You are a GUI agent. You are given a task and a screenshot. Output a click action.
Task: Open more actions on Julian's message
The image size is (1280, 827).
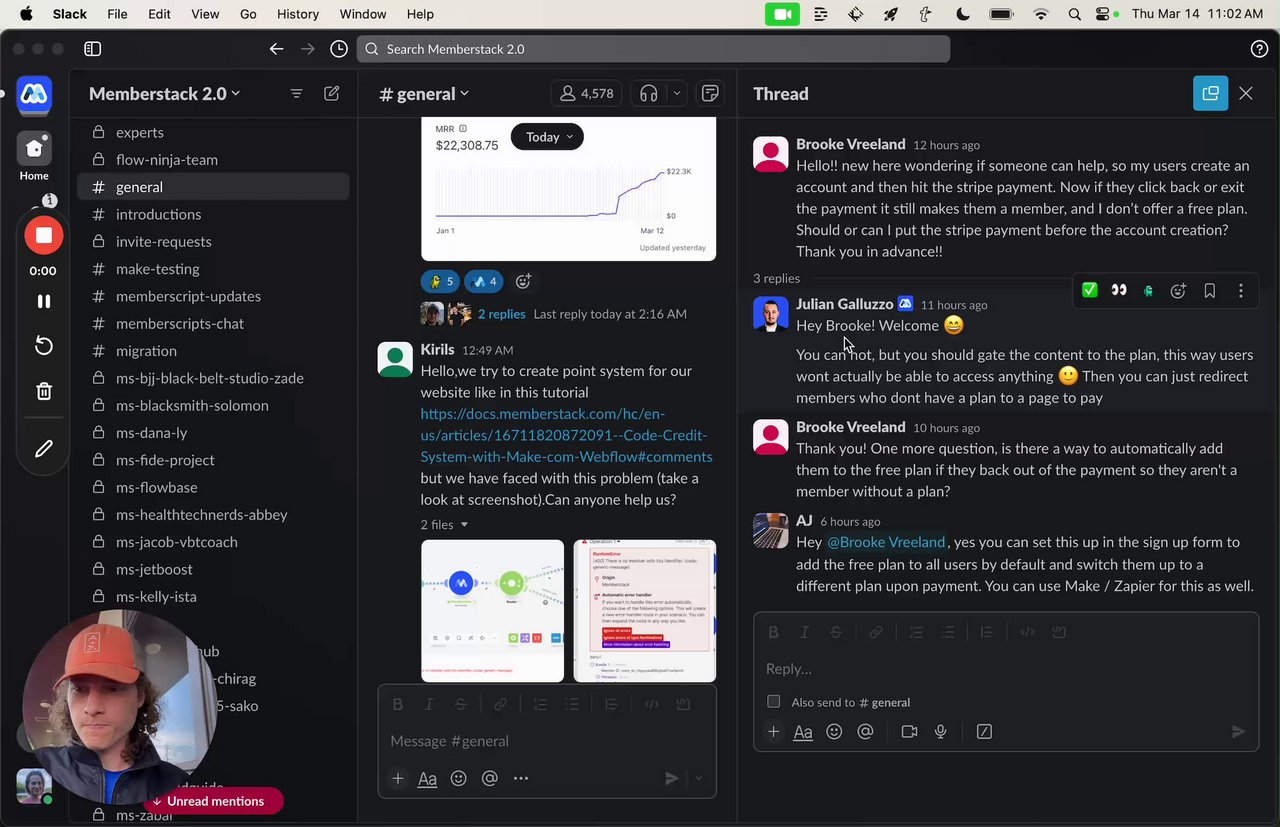[x=1241, y=290]
